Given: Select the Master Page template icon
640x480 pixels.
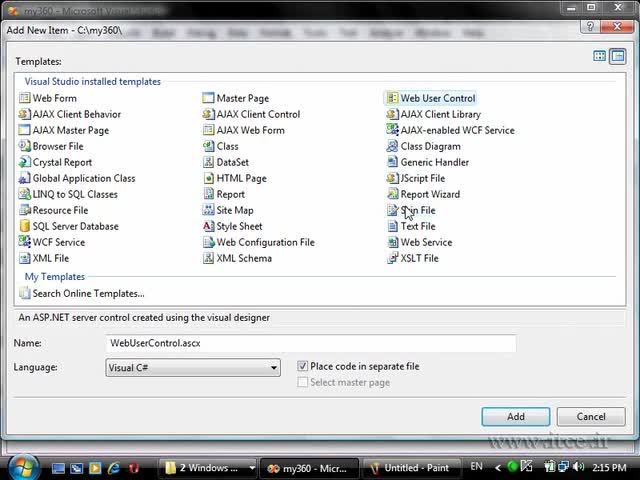Looking at the screenshot, I should click(208, 98).
